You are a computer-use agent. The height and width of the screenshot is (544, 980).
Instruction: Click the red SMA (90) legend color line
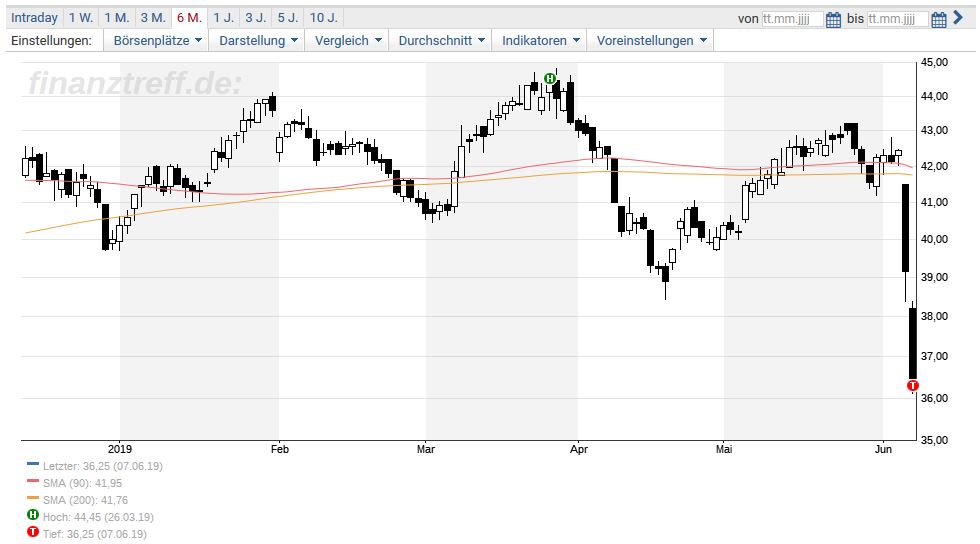pos(33,481)
